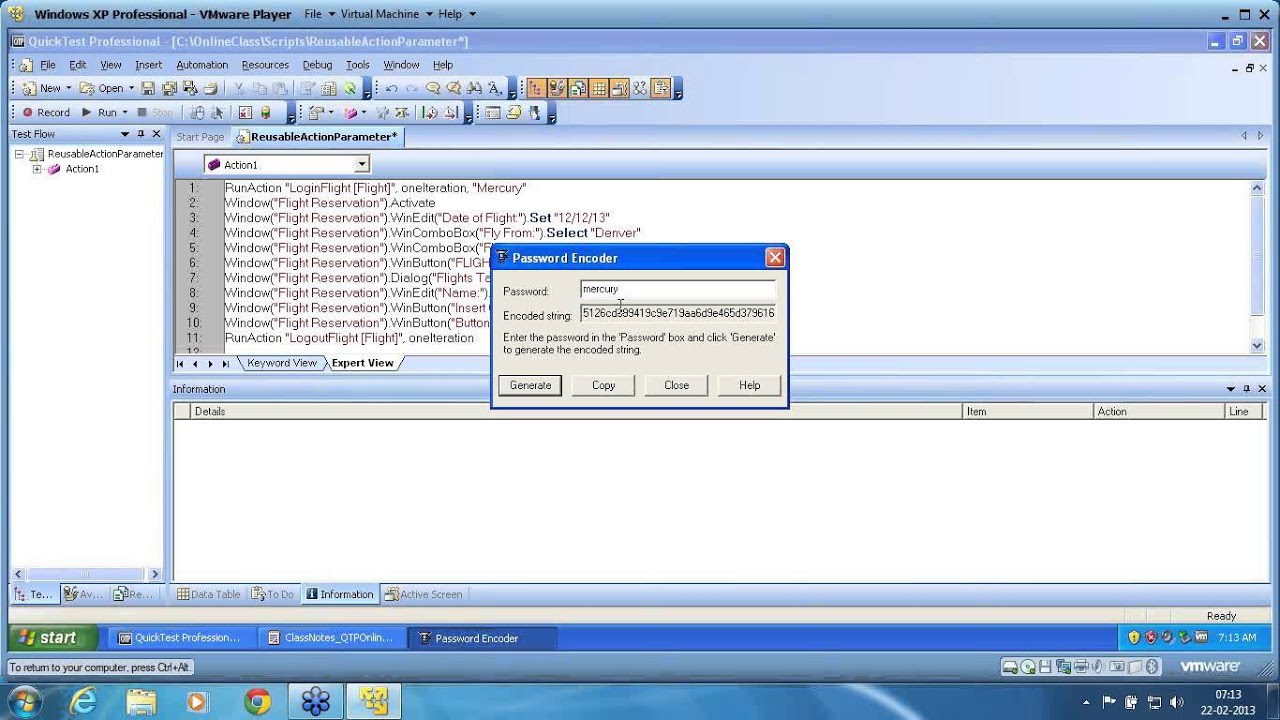
Task: Click the Comment Block speech-bubble icon
Action: coord(433,88)
